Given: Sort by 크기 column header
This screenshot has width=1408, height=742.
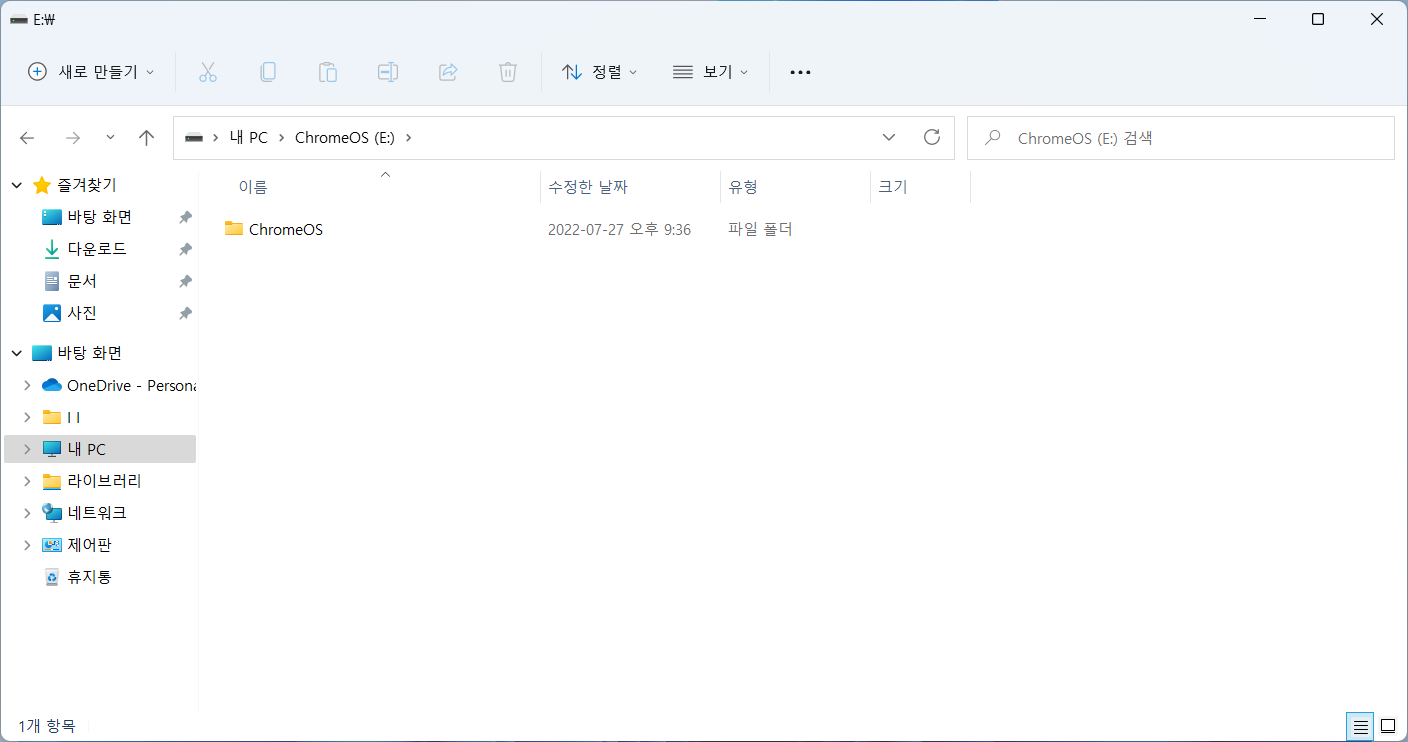Looking at the screenshot, I should click(893, 187).
